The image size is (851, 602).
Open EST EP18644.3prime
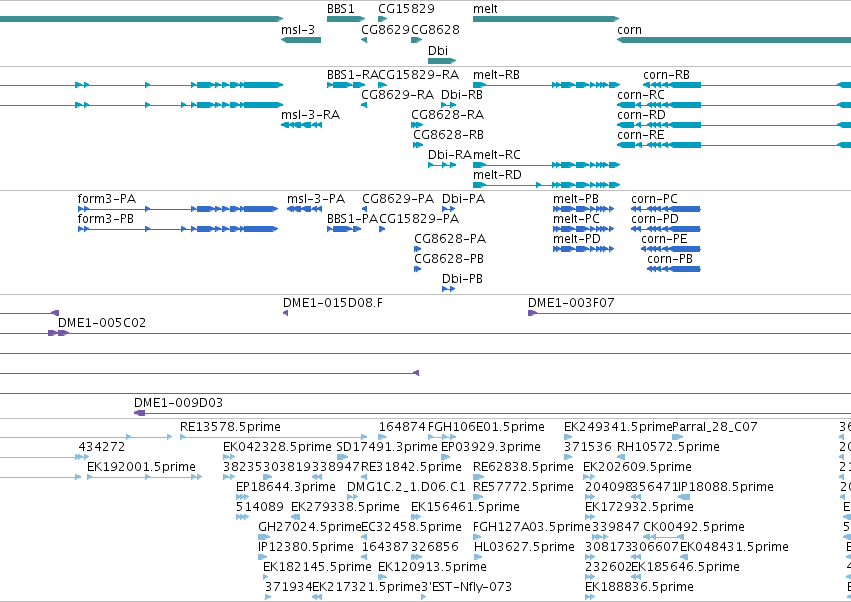pos(285,487)
